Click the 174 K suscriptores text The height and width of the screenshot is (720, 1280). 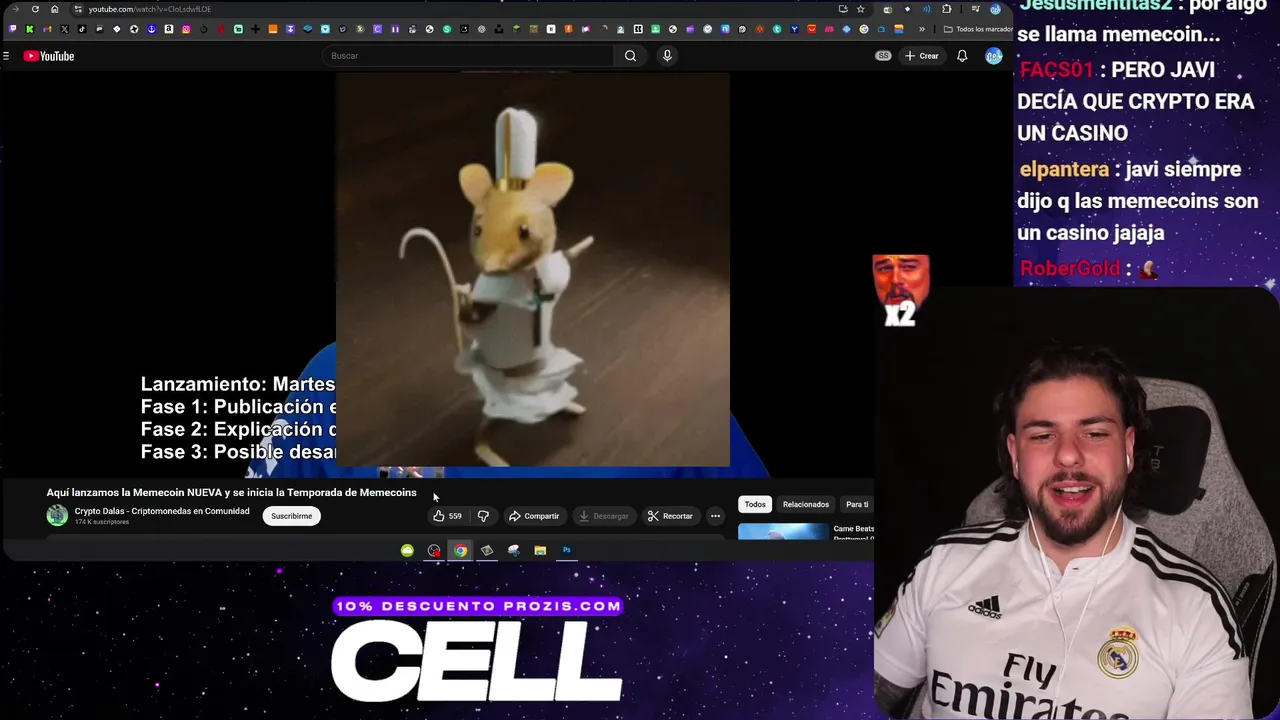pyautogui.click(x=101, y=522)
